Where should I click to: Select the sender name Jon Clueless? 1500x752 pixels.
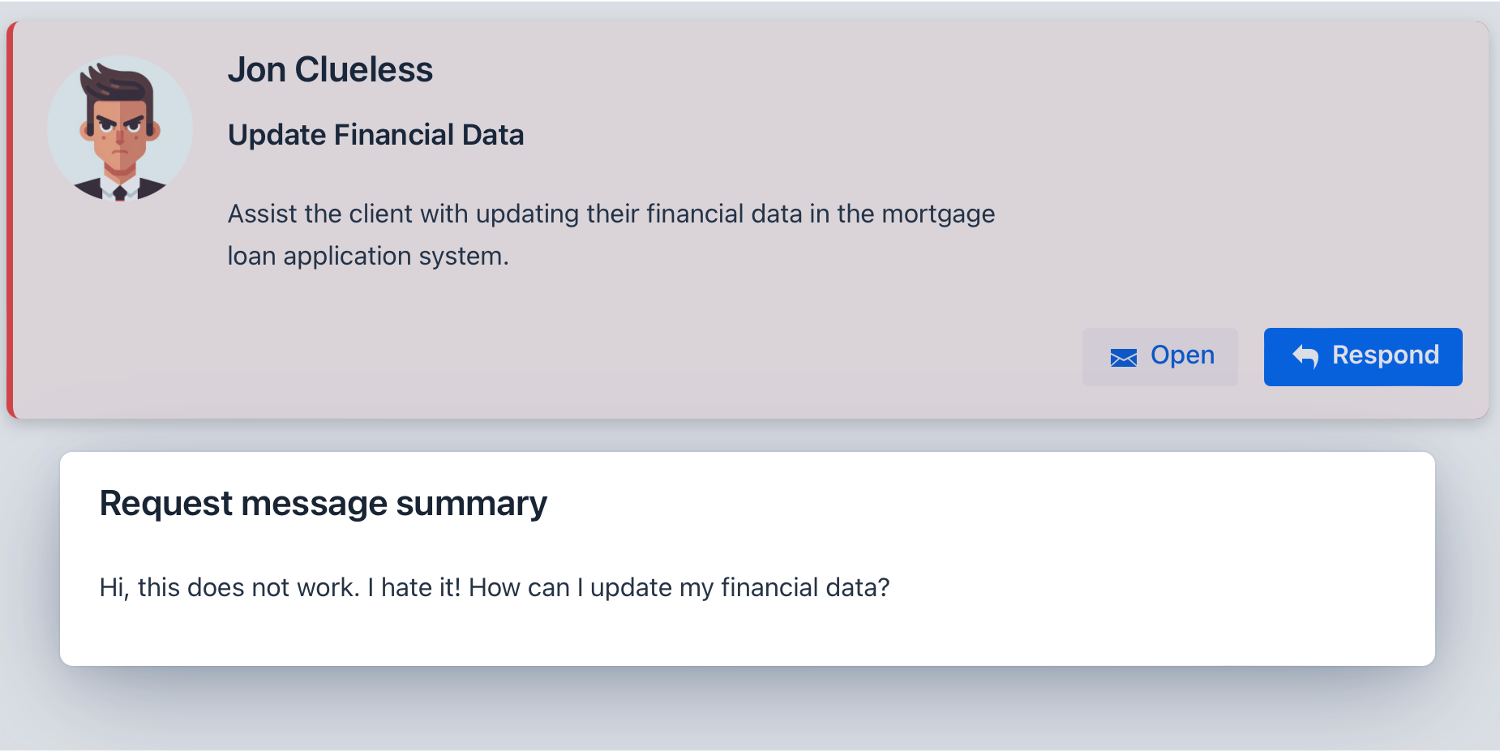(330, 70)
